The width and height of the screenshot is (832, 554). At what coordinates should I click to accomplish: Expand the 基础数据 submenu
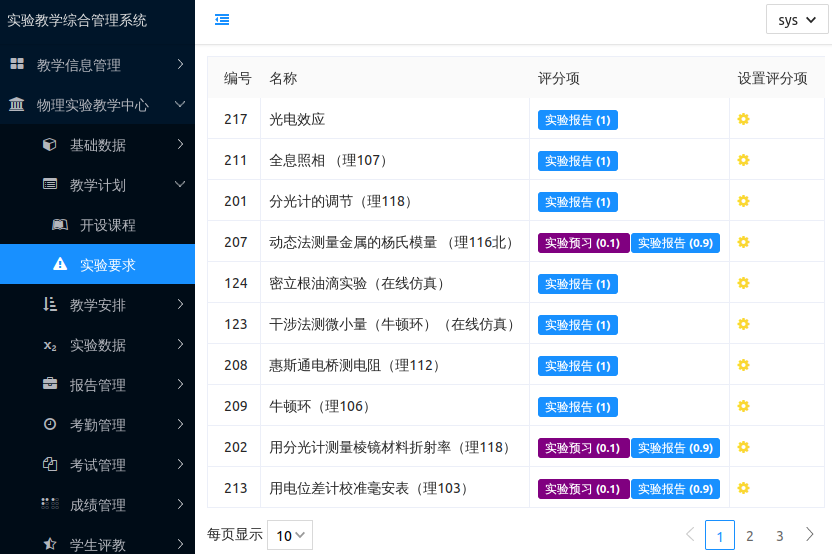coord(110,145)
